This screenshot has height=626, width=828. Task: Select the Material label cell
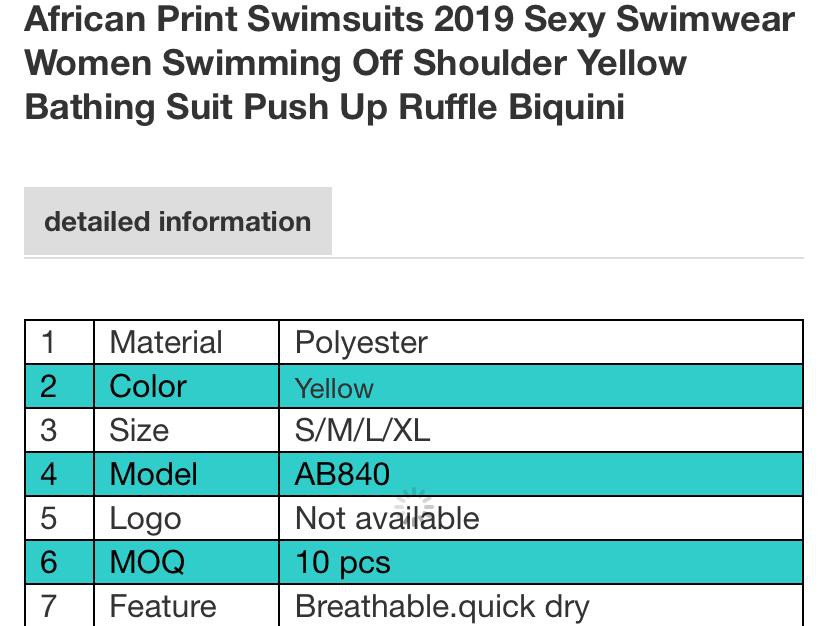[x=166, y=342]
